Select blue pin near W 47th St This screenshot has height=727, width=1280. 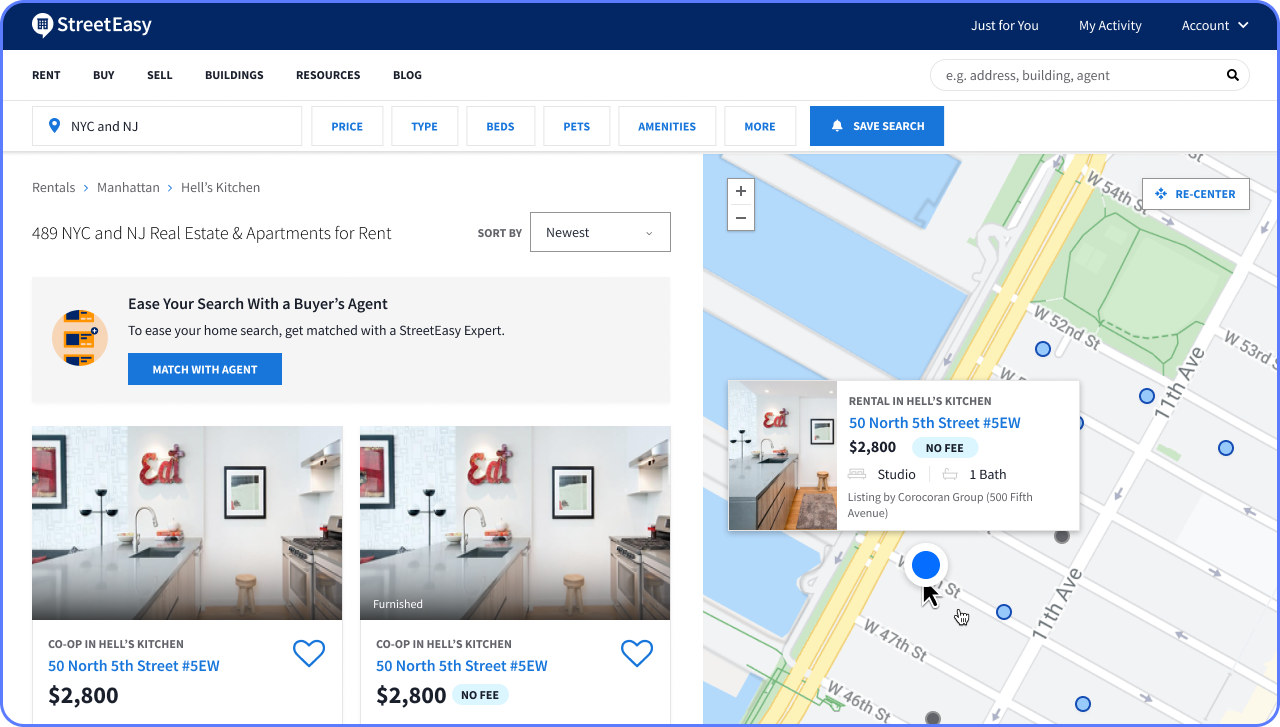pos(1004,612)
